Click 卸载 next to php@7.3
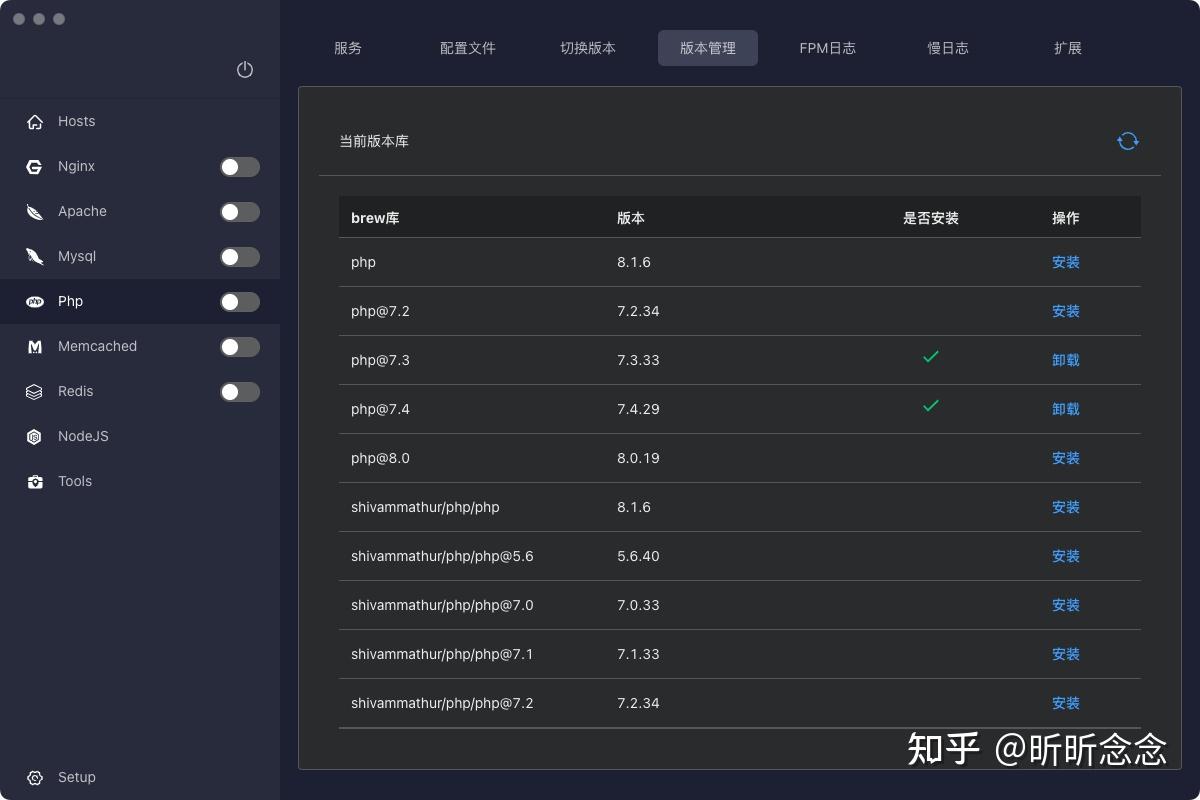 pyautogui.click(x=1066, y=360)
